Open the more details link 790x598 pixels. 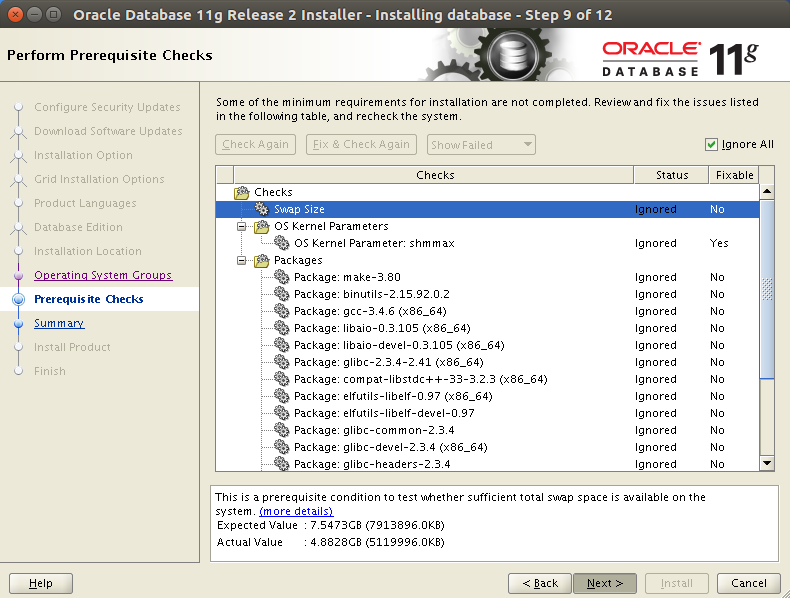296,511
